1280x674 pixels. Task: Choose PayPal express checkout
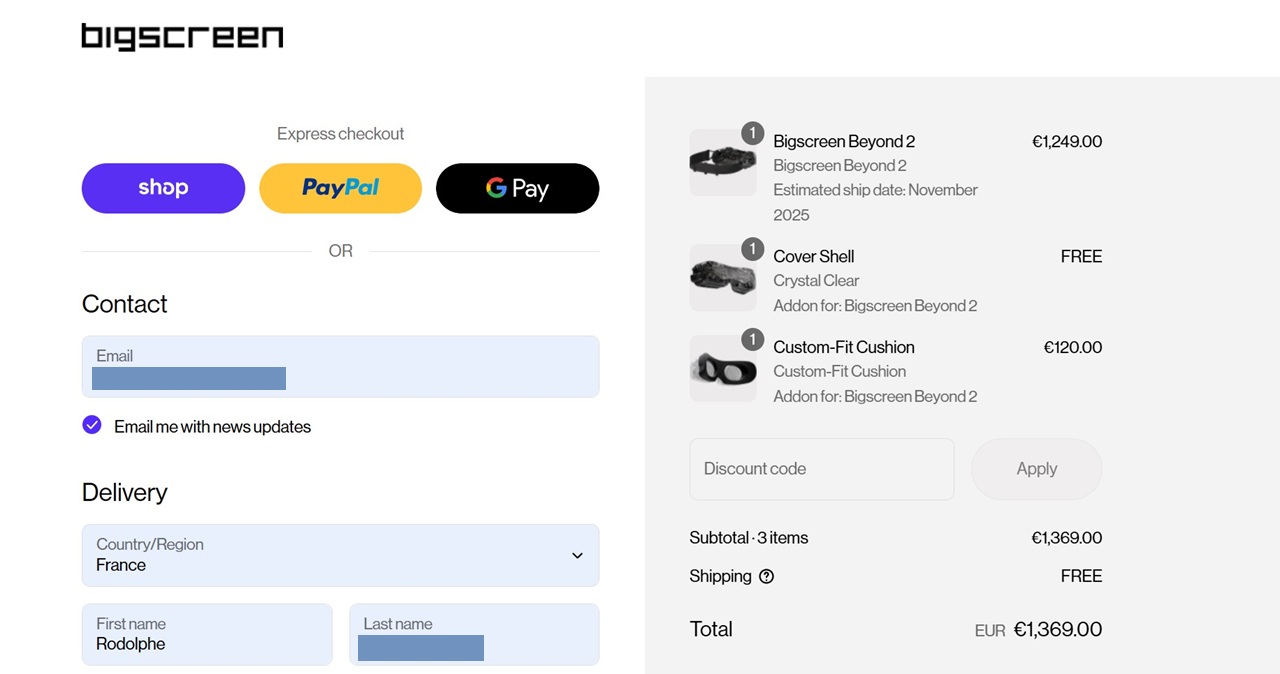[341, 188]
